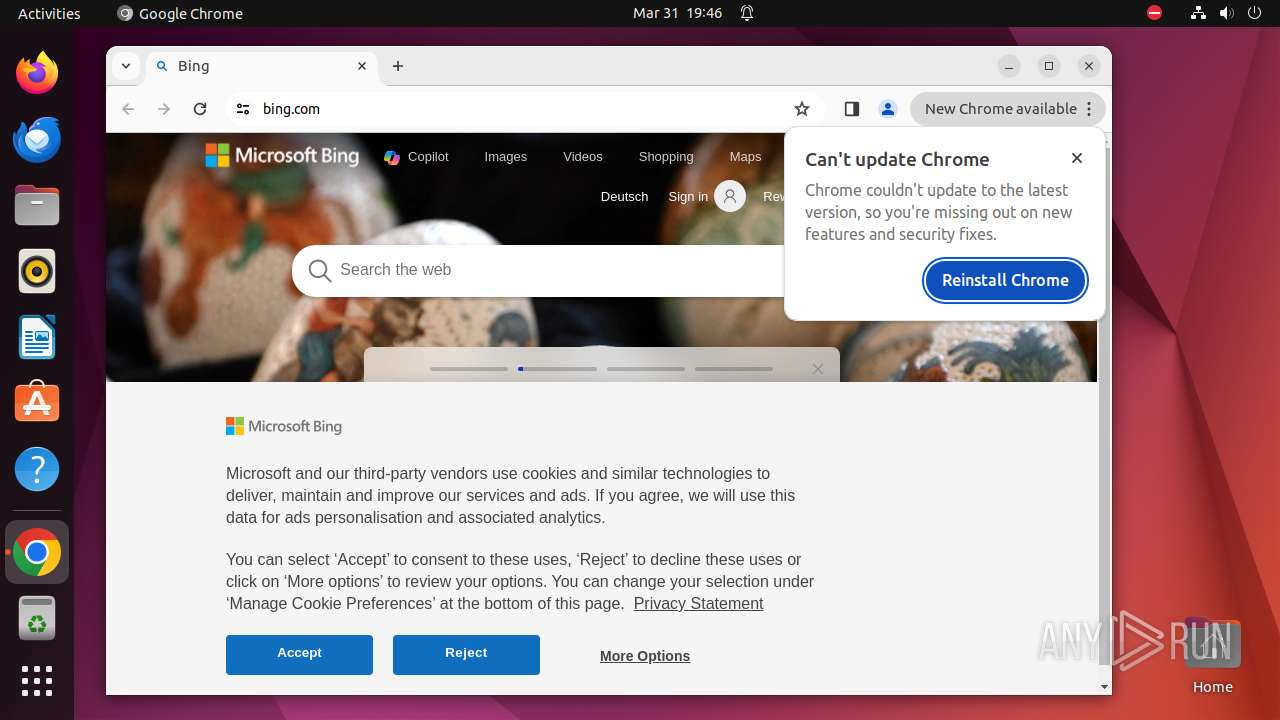Click the search magnifier icon
The height and width of the screenshot is (720, 1280).
click(320, 270)
